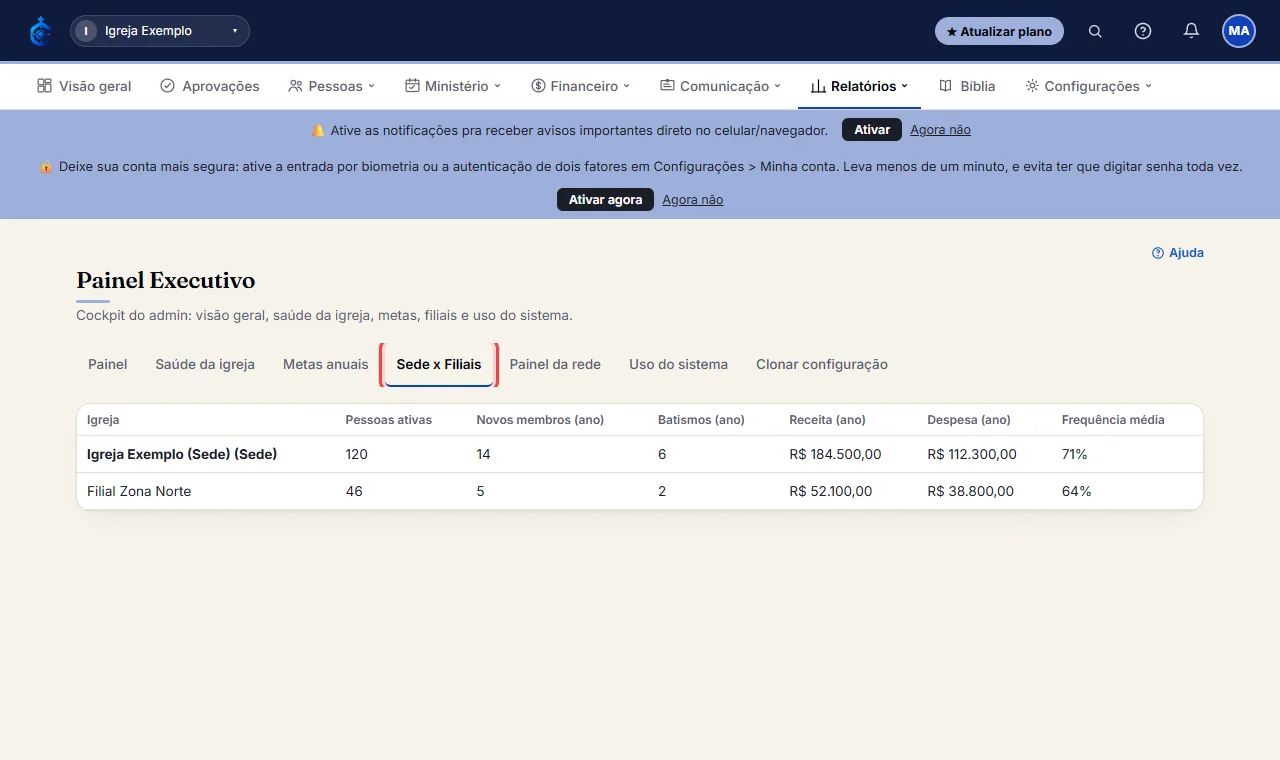Image resolution: width=1280 pixels, height=760 pixels.
Task: Switch to the Uso do sistema tab
Action: tap(678, 365)
